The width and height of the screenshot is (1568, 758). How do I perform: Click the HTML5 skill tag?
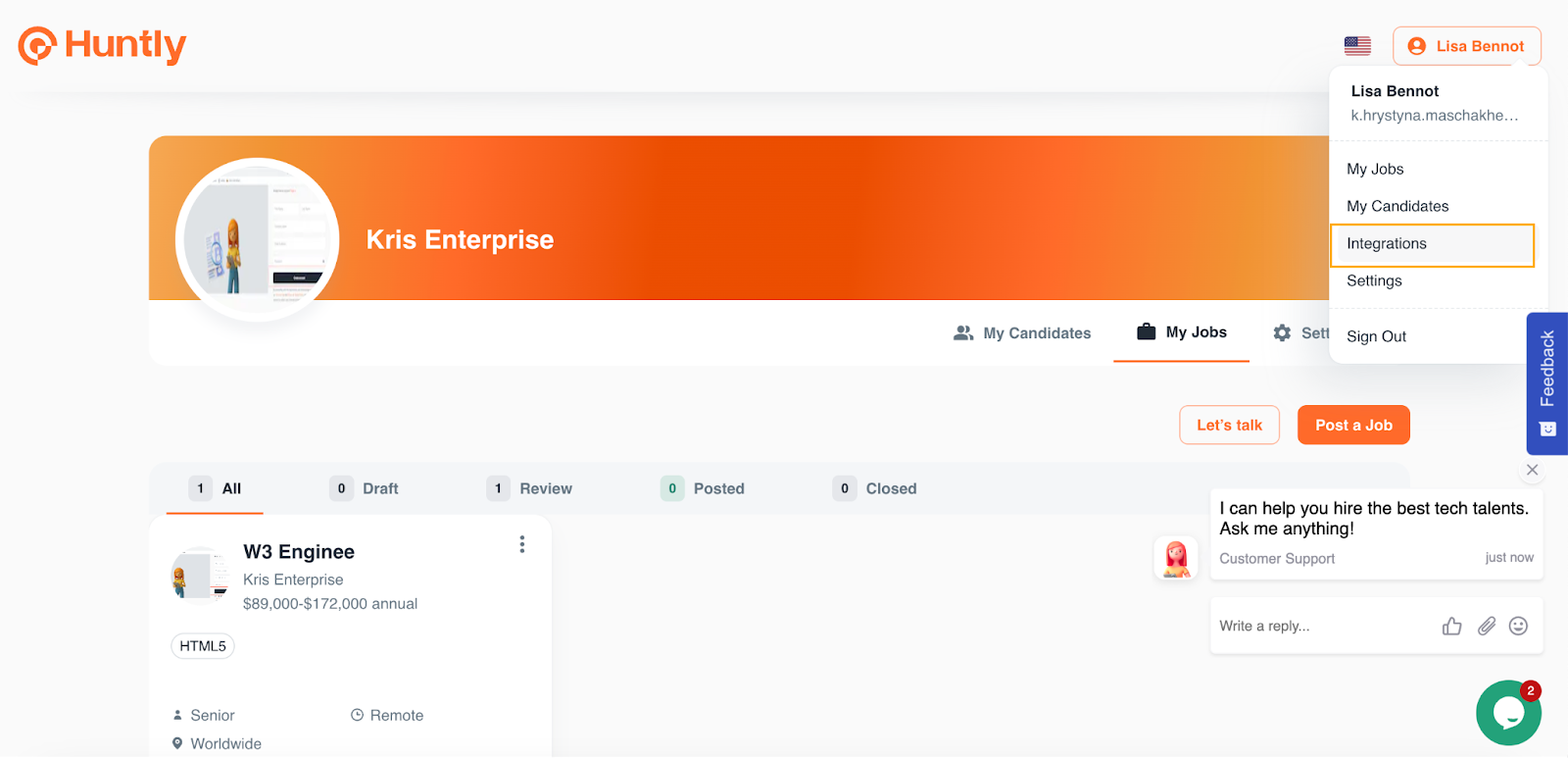pyautogui.click(x=203, y=646)
